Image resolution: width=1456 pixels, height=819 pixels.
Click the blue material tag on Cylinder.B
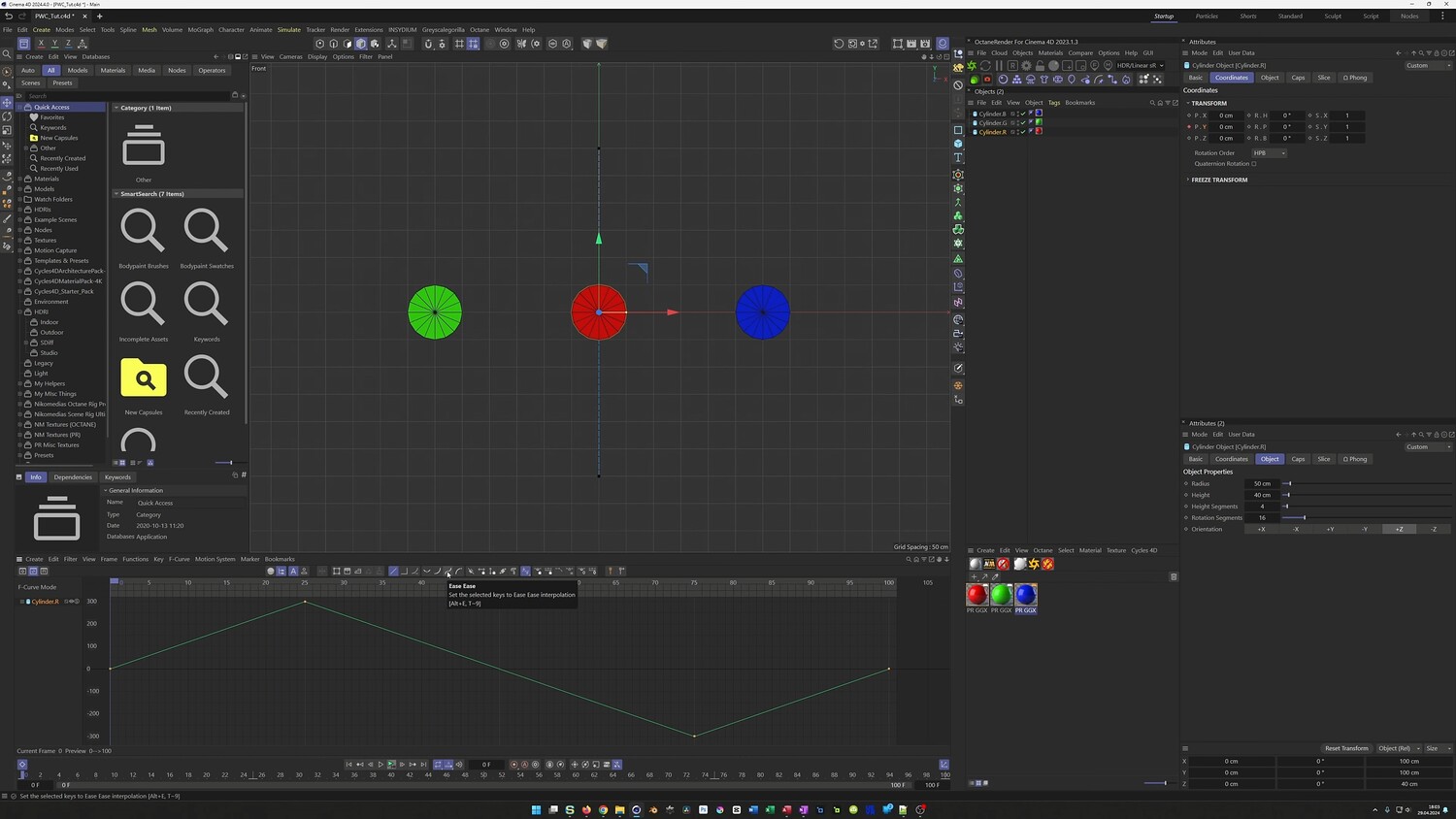pos(1039,114)
